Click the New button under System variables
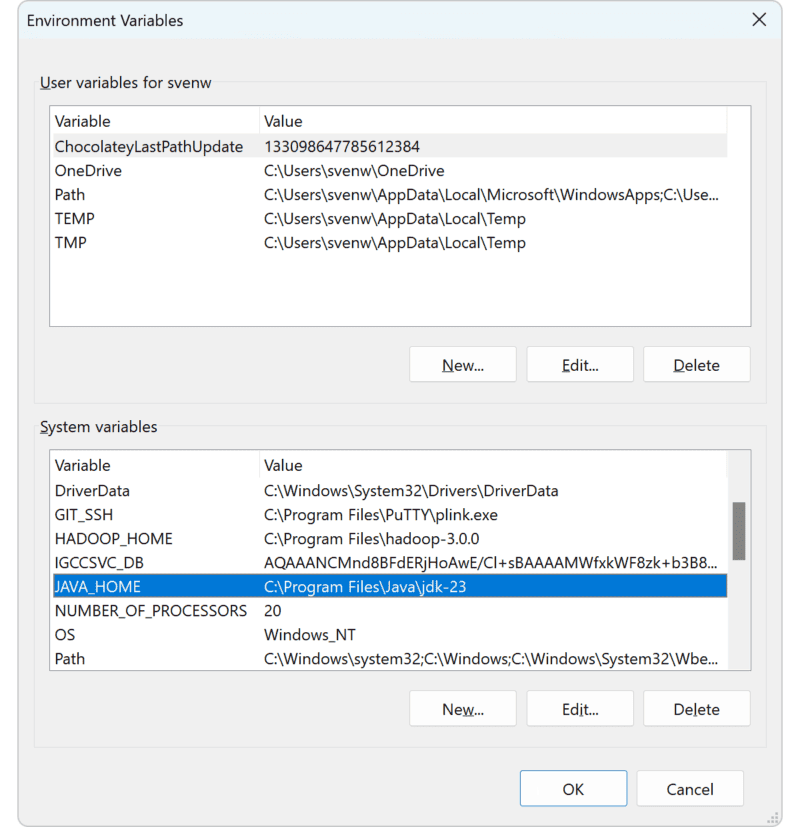The height and width of the screenshot is (827, 800). pos(462,708)
